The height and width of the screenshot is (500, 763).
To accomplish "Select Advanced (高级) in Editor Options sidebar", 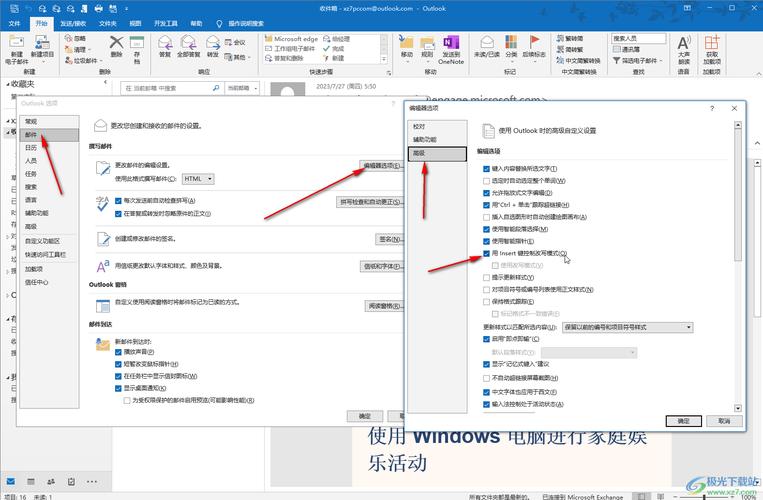I will [437, 154].
